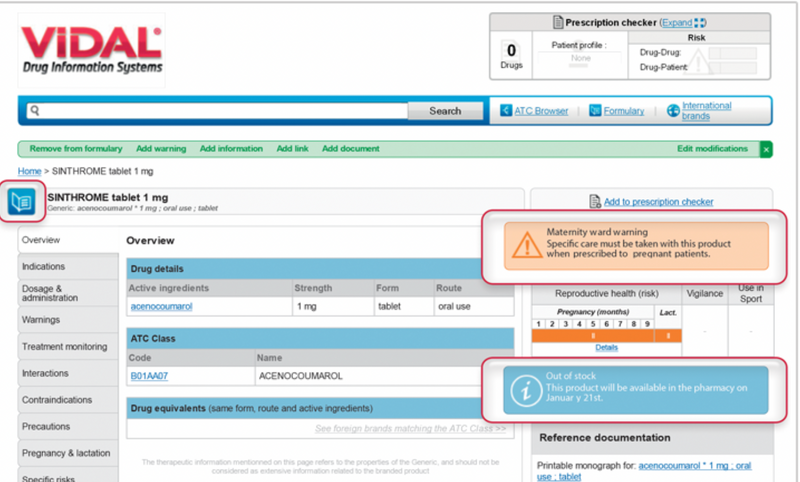Open the monograph book icon beside SINTHROME
Viewport: 800px width, 482px height.
tap(21, 201)
